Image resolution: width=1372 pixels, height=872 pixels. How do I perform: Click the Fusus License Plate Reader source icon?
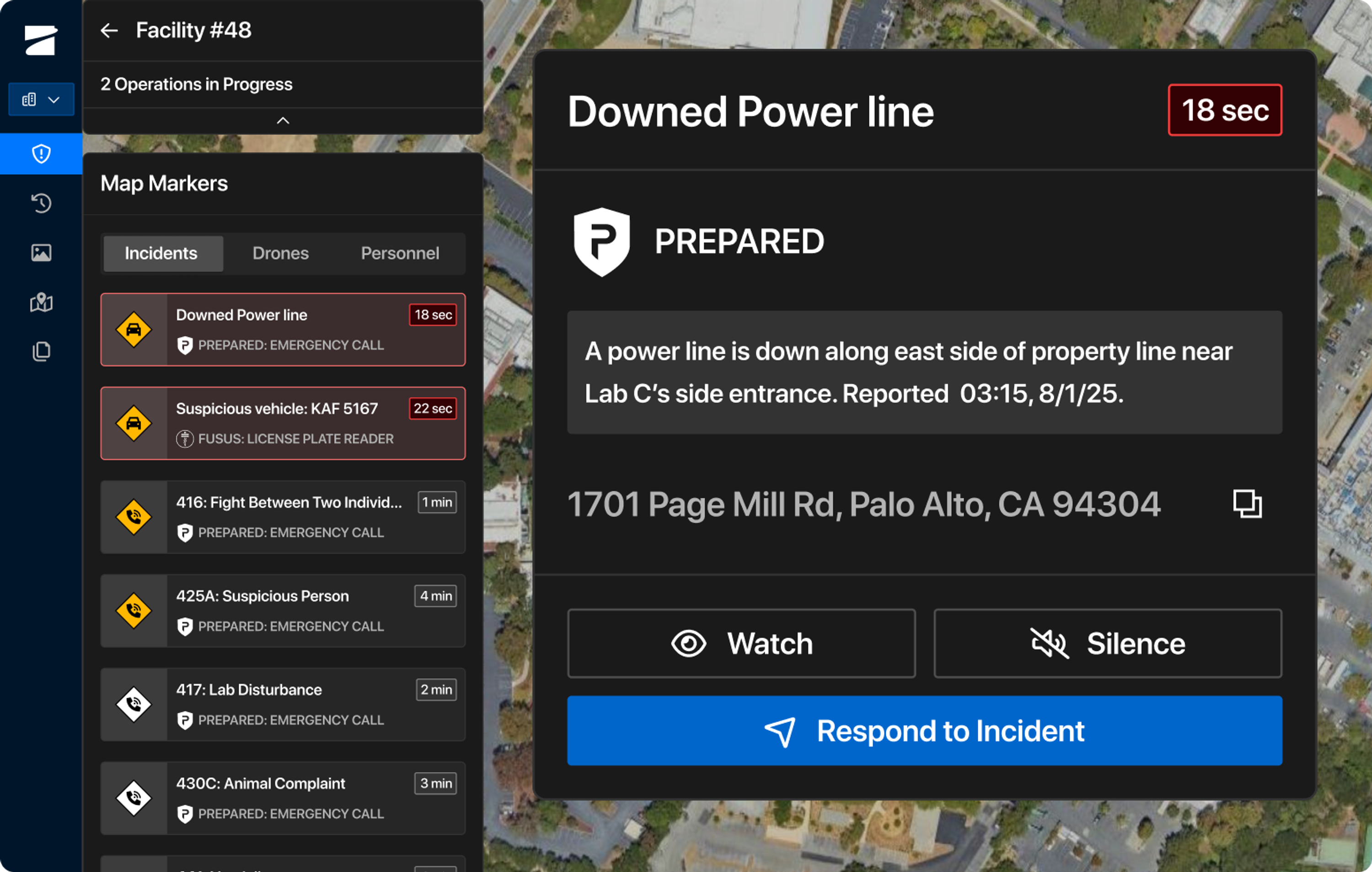(x=185, y=439)
